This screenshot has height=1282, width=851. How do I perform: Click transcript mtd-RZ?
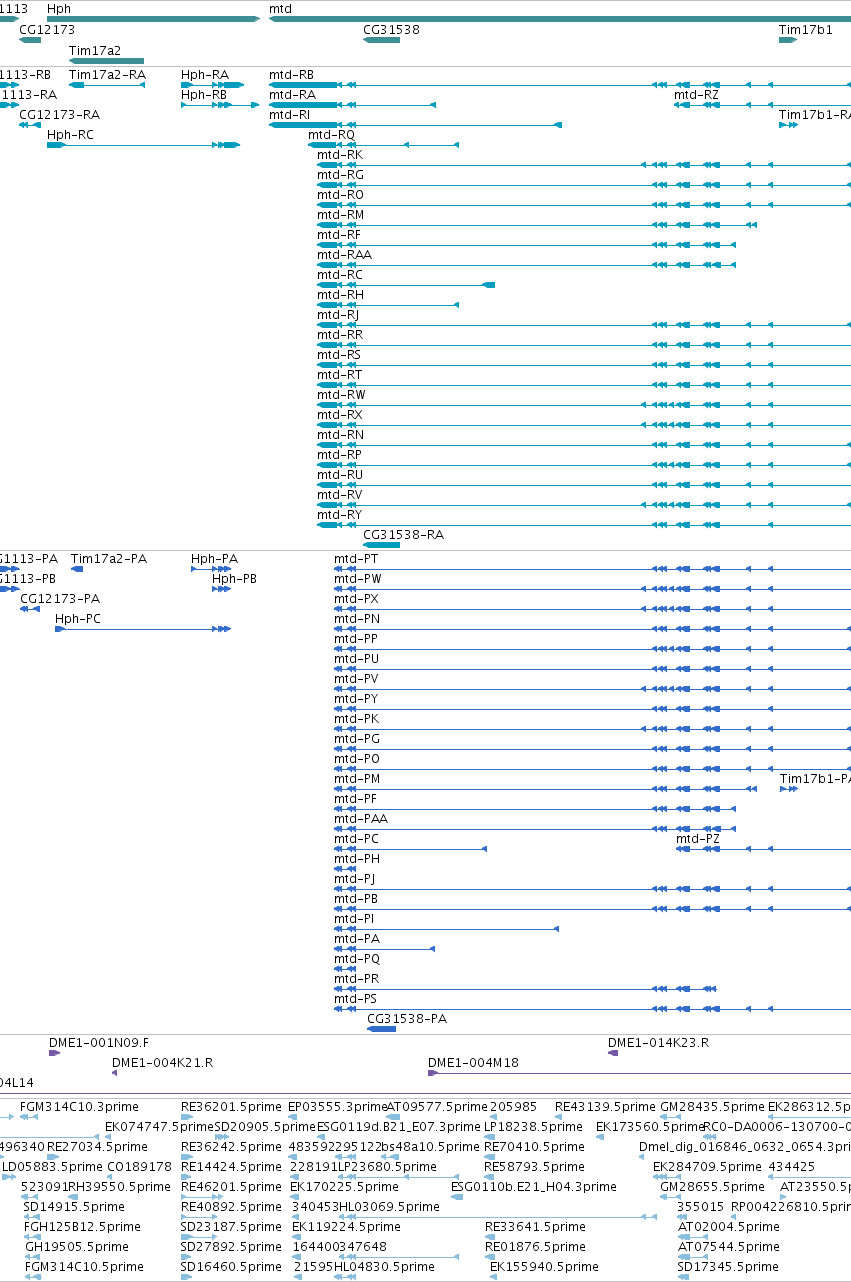[696, 95]
